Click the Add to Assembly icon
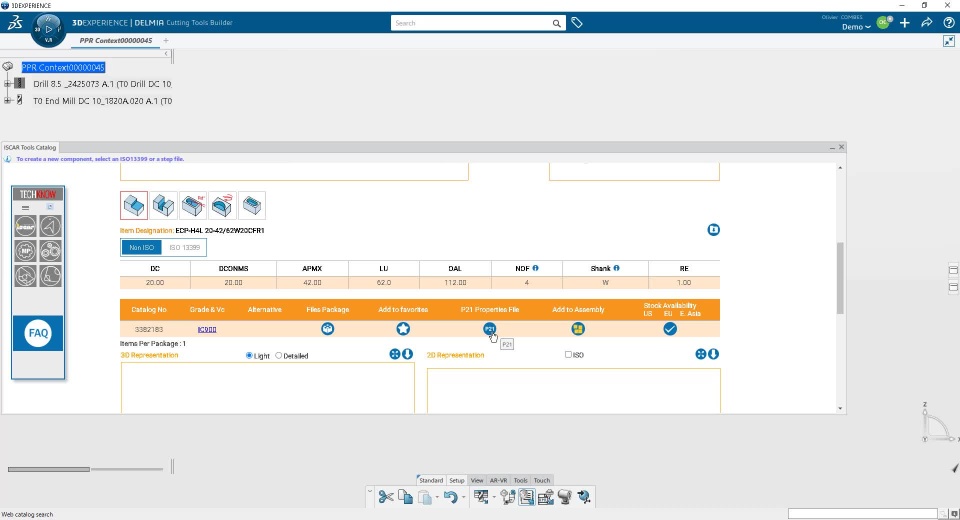 (578, 329)
